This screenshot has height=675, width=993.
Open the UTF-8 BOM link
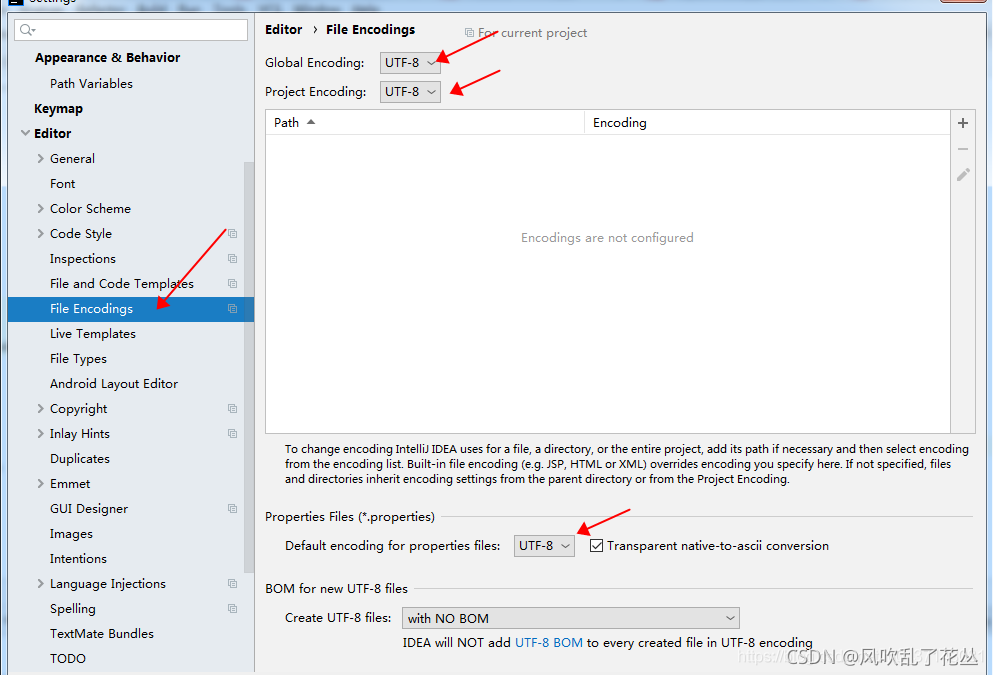[548, 643]
